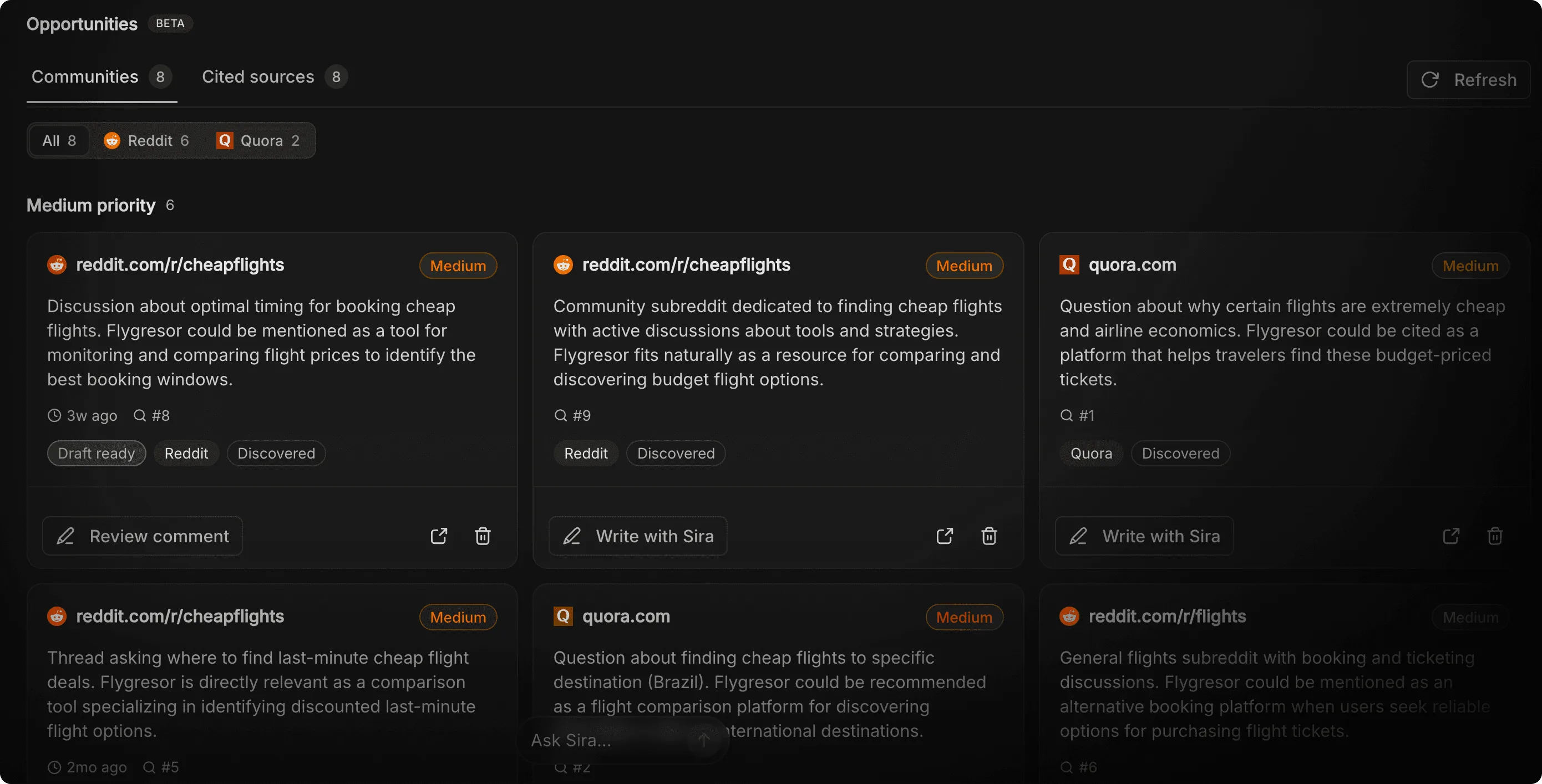Click the BETA badge

click(170, 23)
